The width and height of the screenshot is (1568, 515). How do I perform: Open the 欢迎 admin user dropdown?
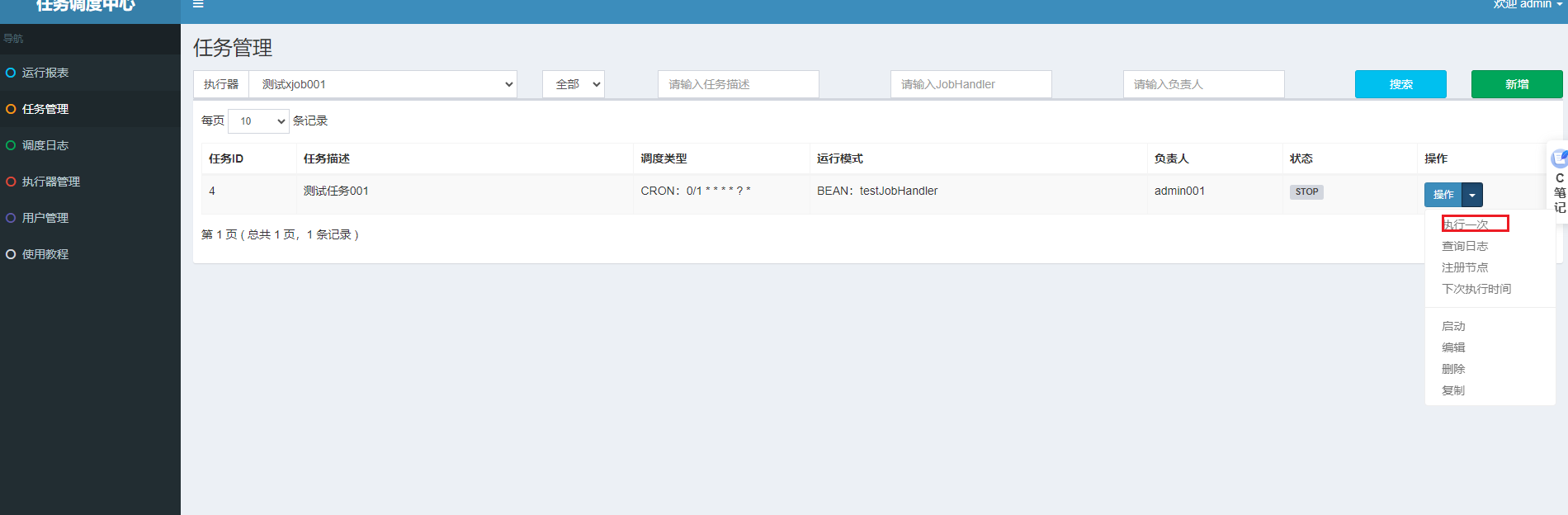point(1527,4)
